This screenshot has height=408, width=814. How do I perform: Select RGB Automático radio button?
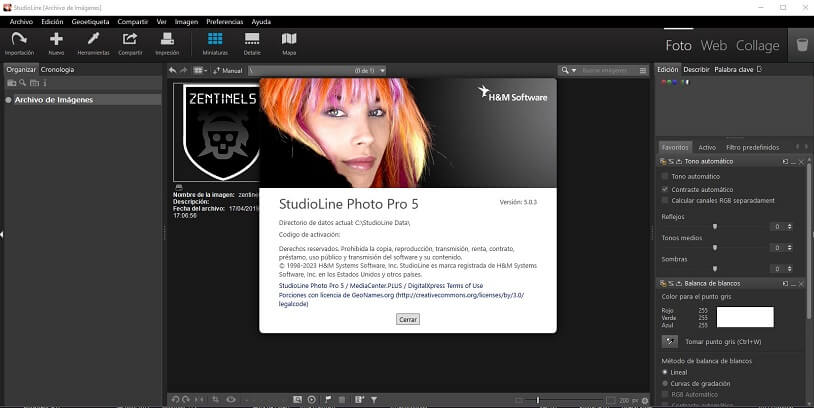[665, 395]
